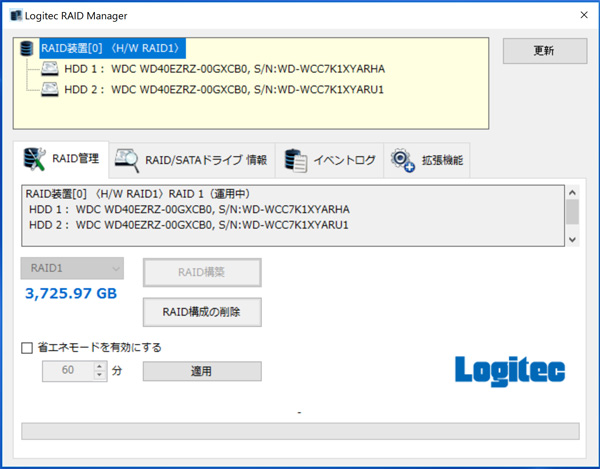Click the イベントログ document icon
Viewport: 600px width, 469px height.
click(x=296, y=160)
